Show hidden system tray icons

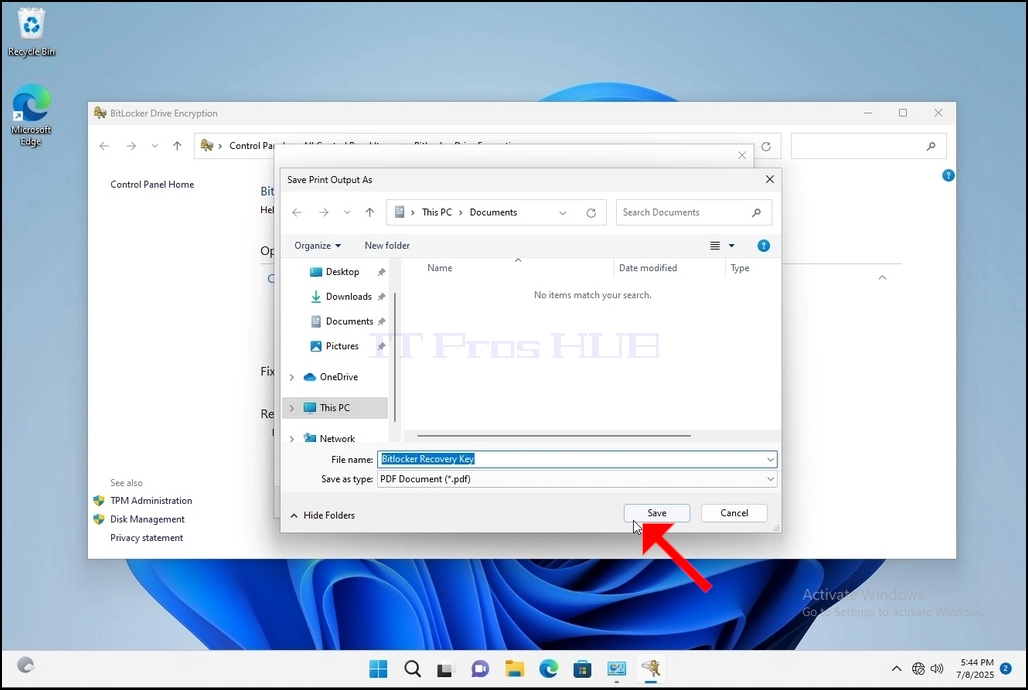[x=896, y=669]
